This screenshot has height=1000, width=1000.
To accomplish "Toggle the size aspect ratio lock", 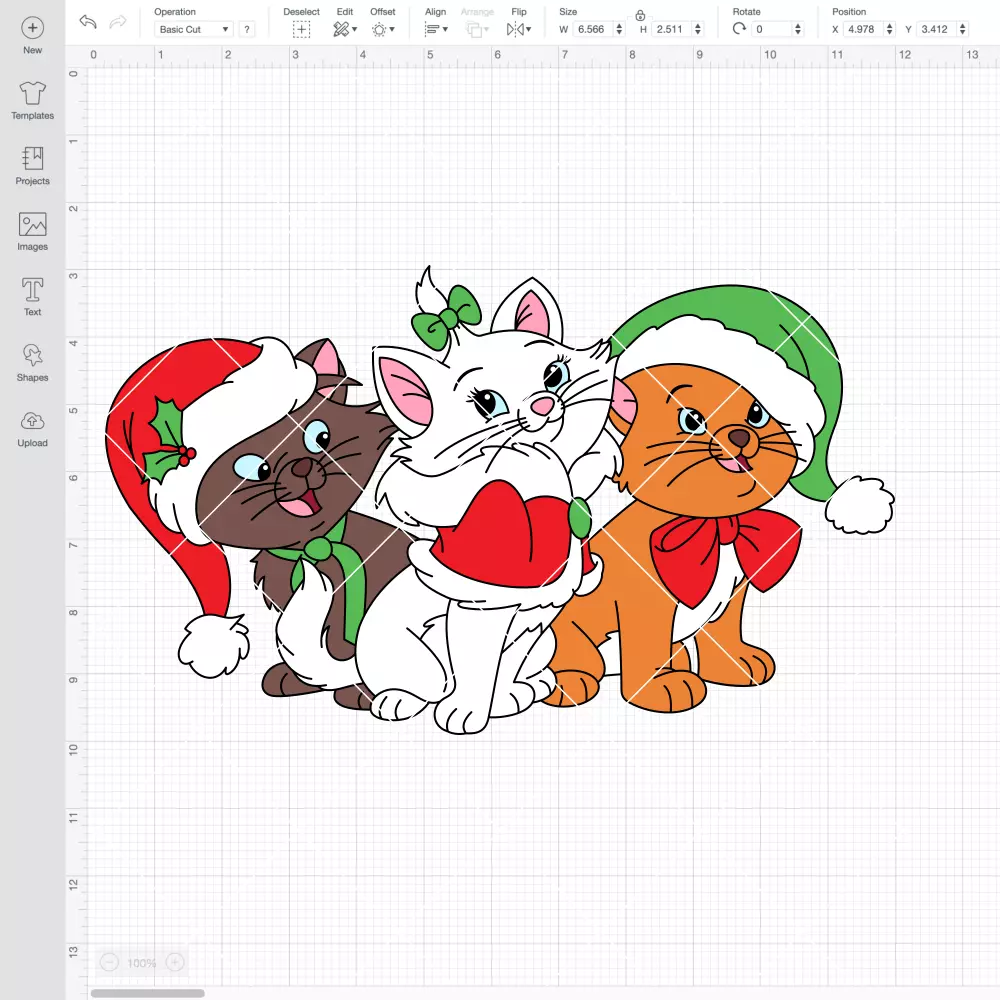I will pyautogui.click(x=640, y=15).
